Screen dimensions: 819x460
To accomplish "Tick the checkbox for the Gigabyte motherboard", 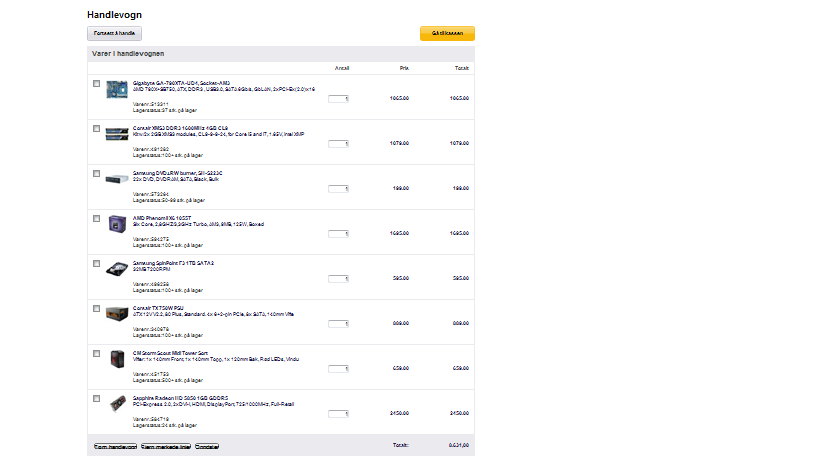I will point(96,84).
